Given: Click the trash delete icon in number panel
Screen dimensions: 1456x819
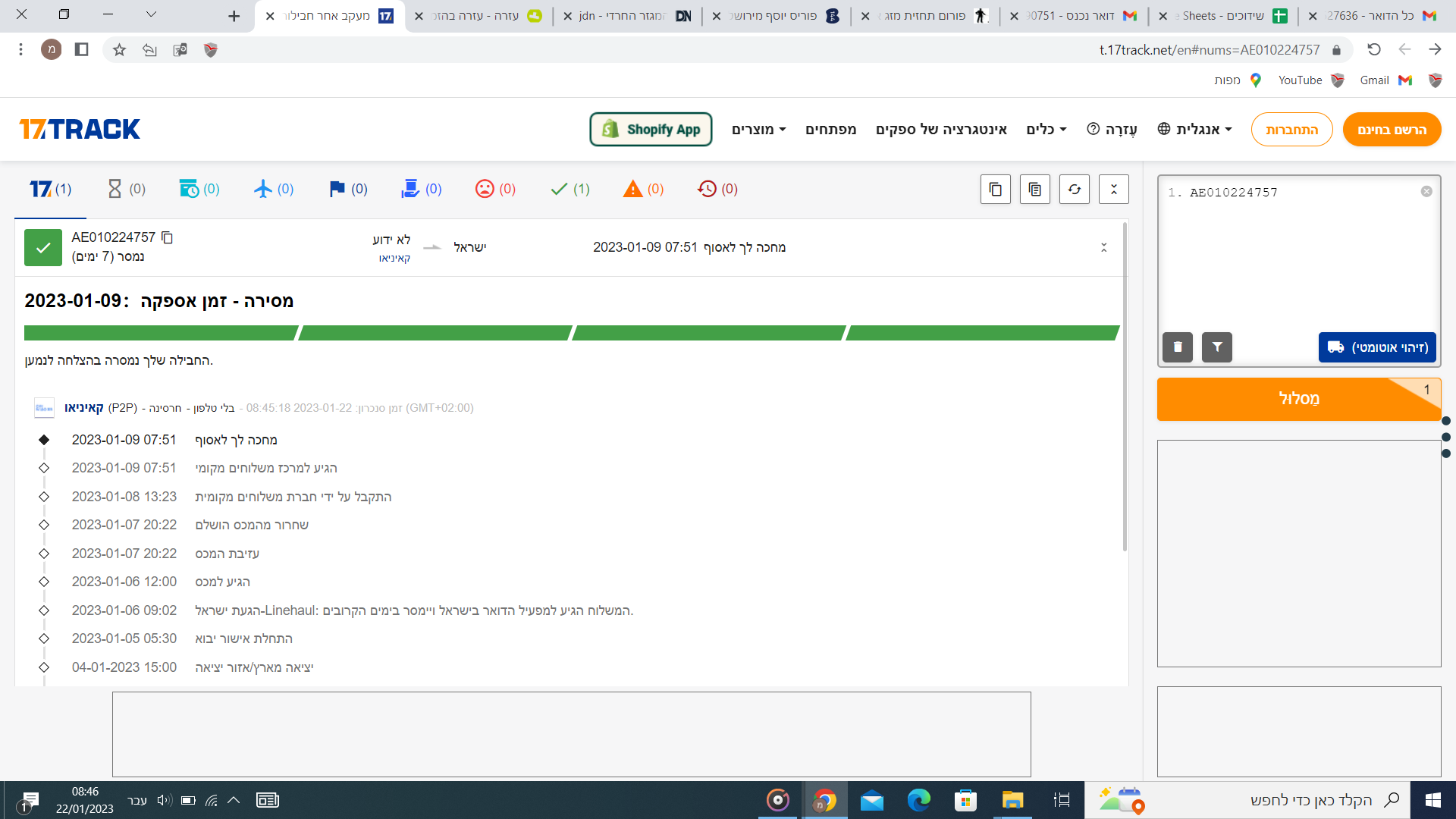Looking at the screenshot, I should click(x=1177, y=347).
